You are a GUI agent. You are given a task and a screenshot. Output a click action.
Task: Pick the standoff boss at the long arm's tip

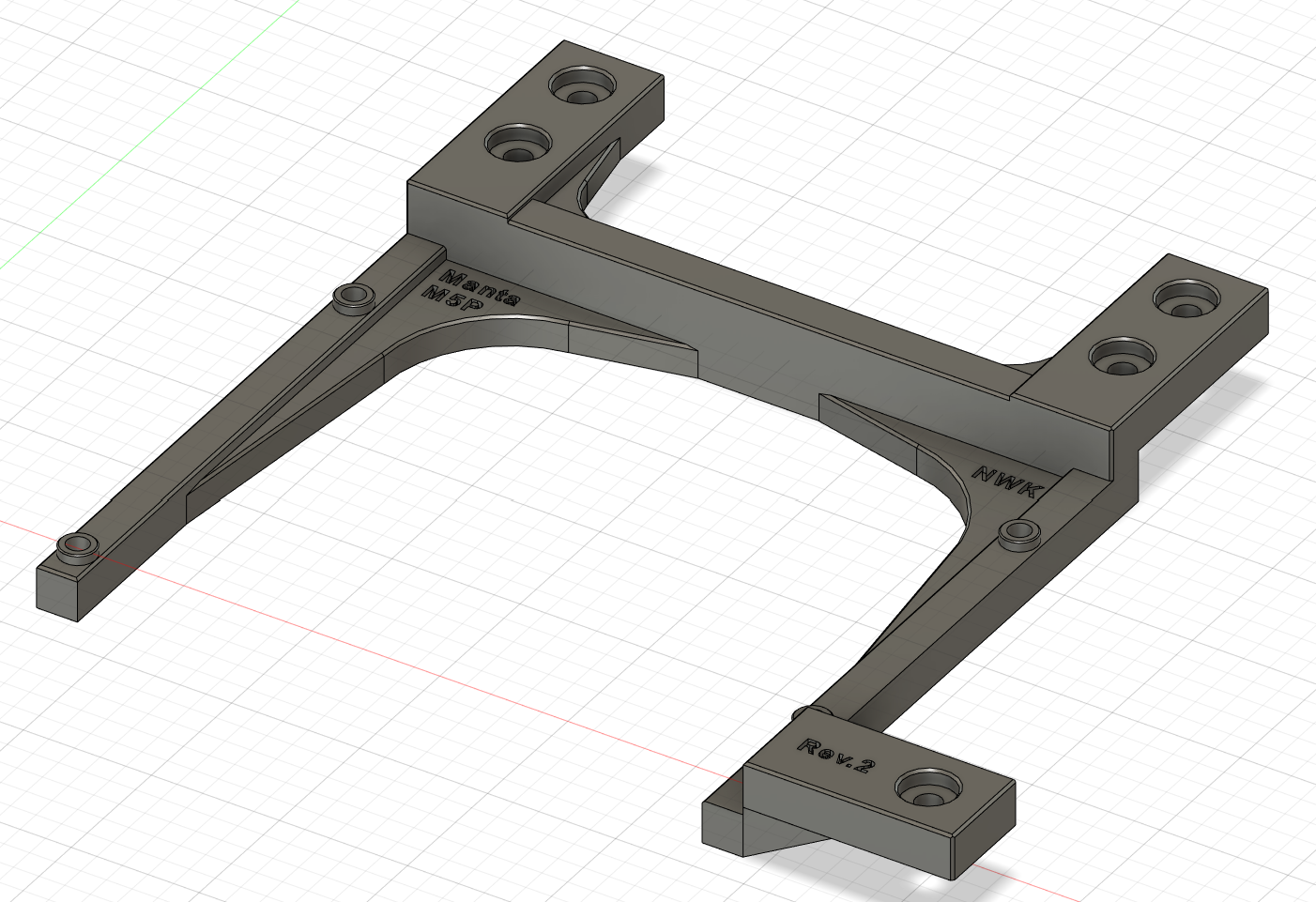pyautogui.click(x=76, y=547)
